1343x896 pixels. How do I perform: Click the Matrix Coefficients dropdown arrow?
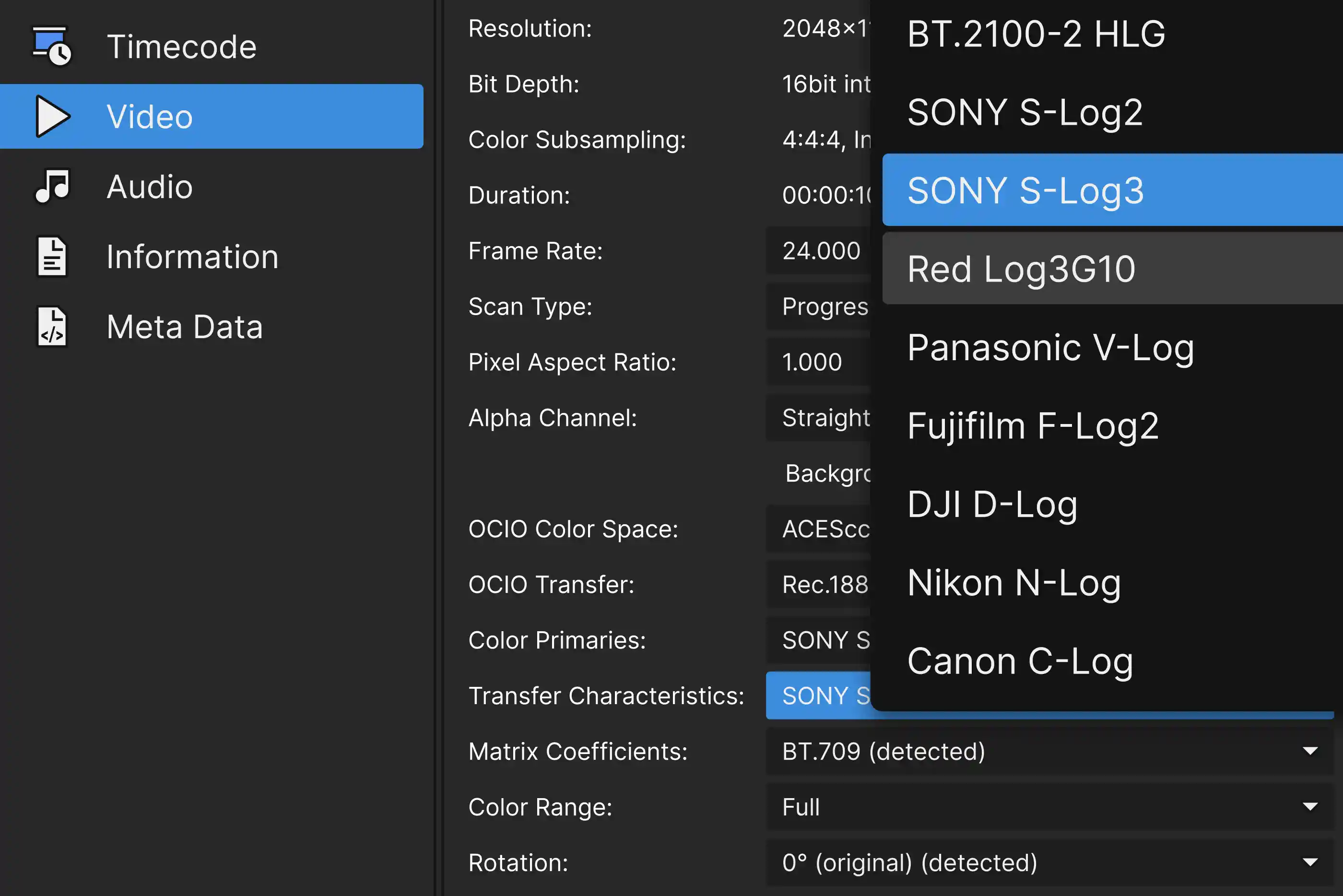click(1310, 751)
